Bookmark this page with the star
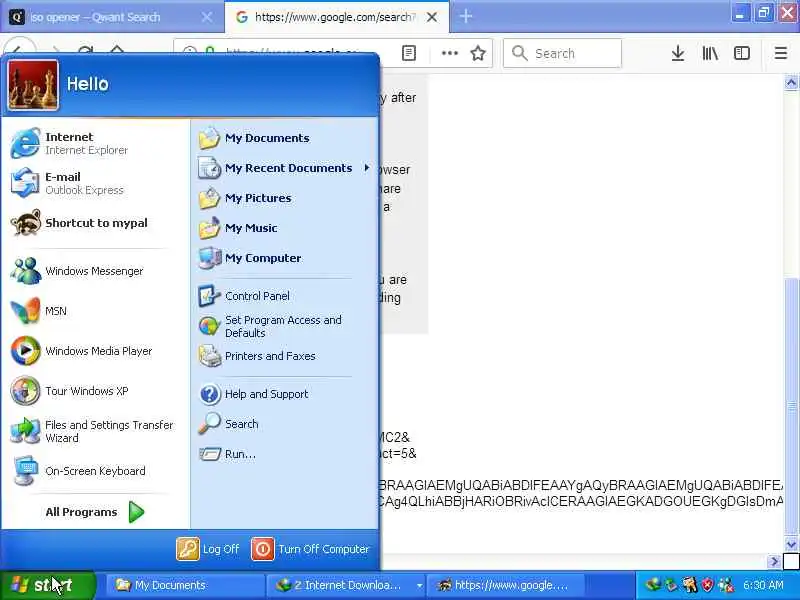The image size is (800, 600). 478,53
